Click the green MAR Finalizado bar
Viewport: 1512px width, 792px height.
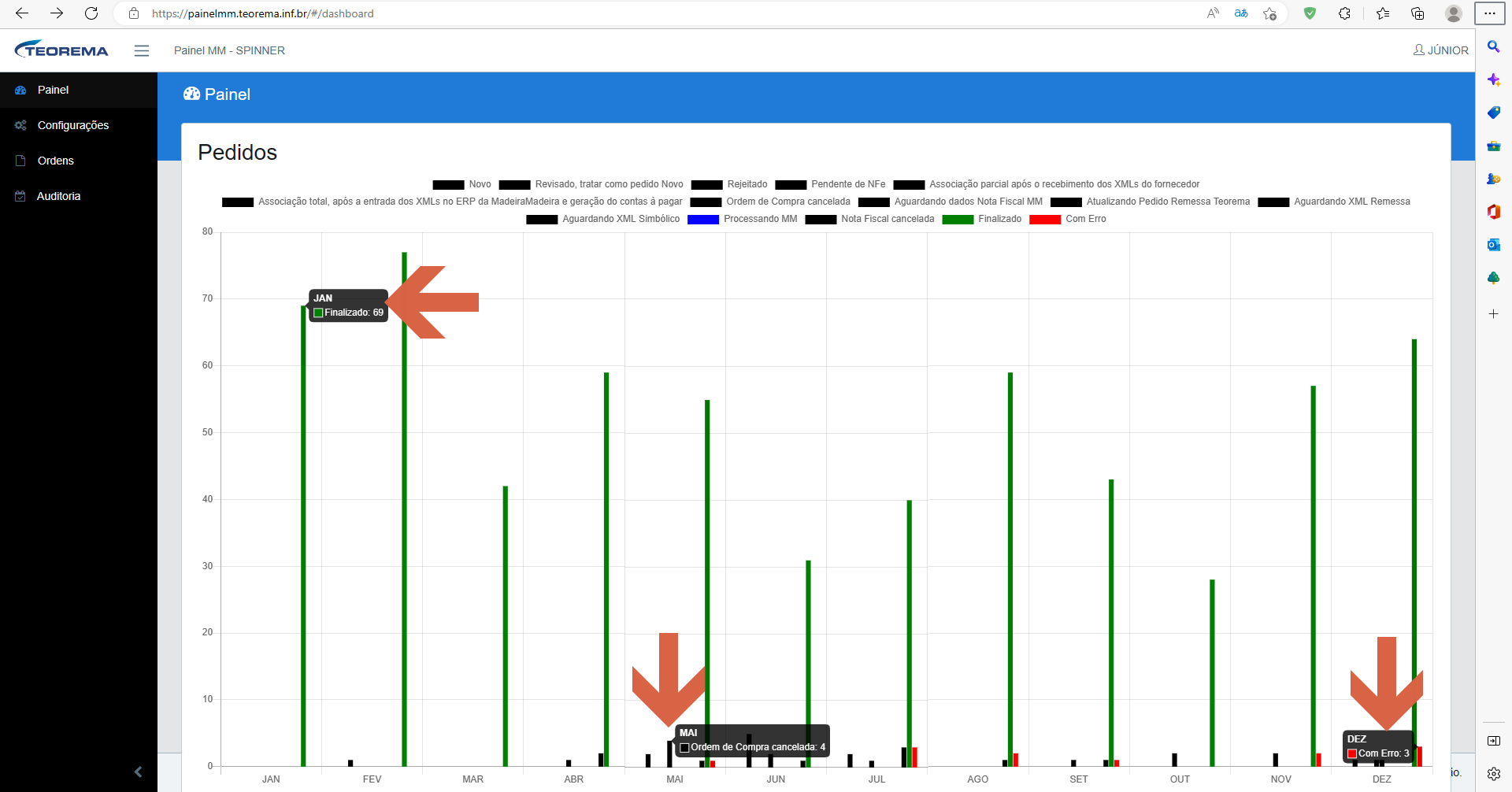tap(505, 626)
